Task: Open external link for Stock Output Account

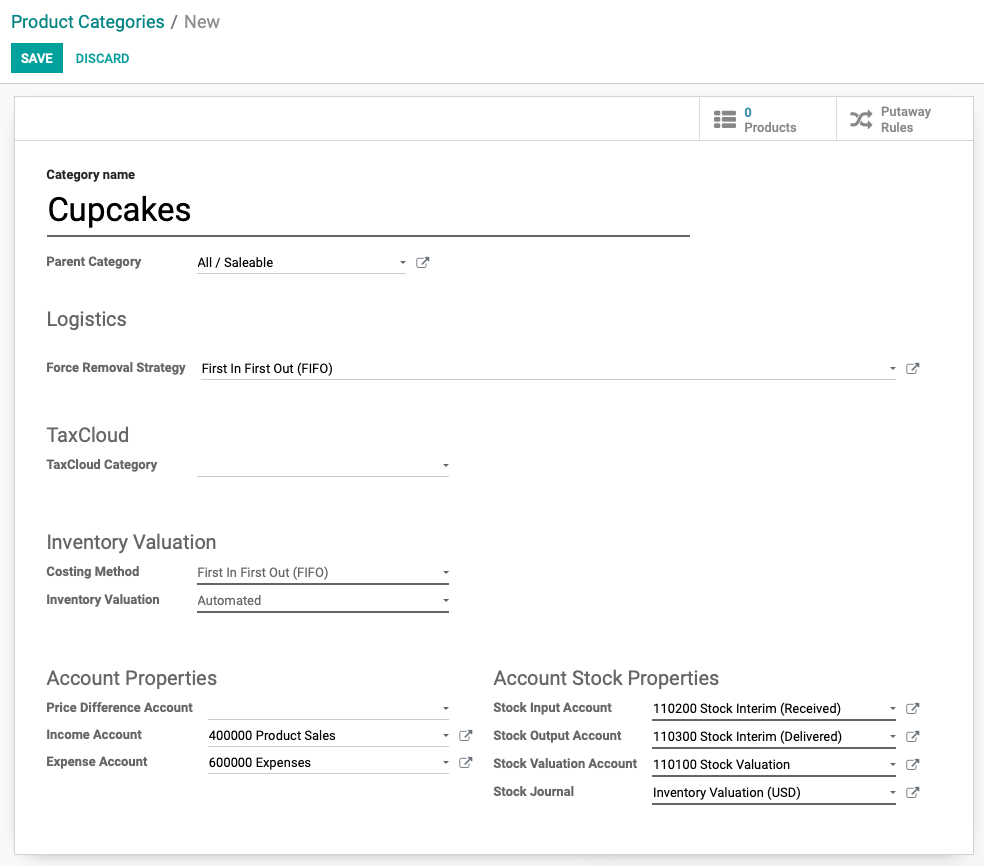Action: (x=912, y=736)
